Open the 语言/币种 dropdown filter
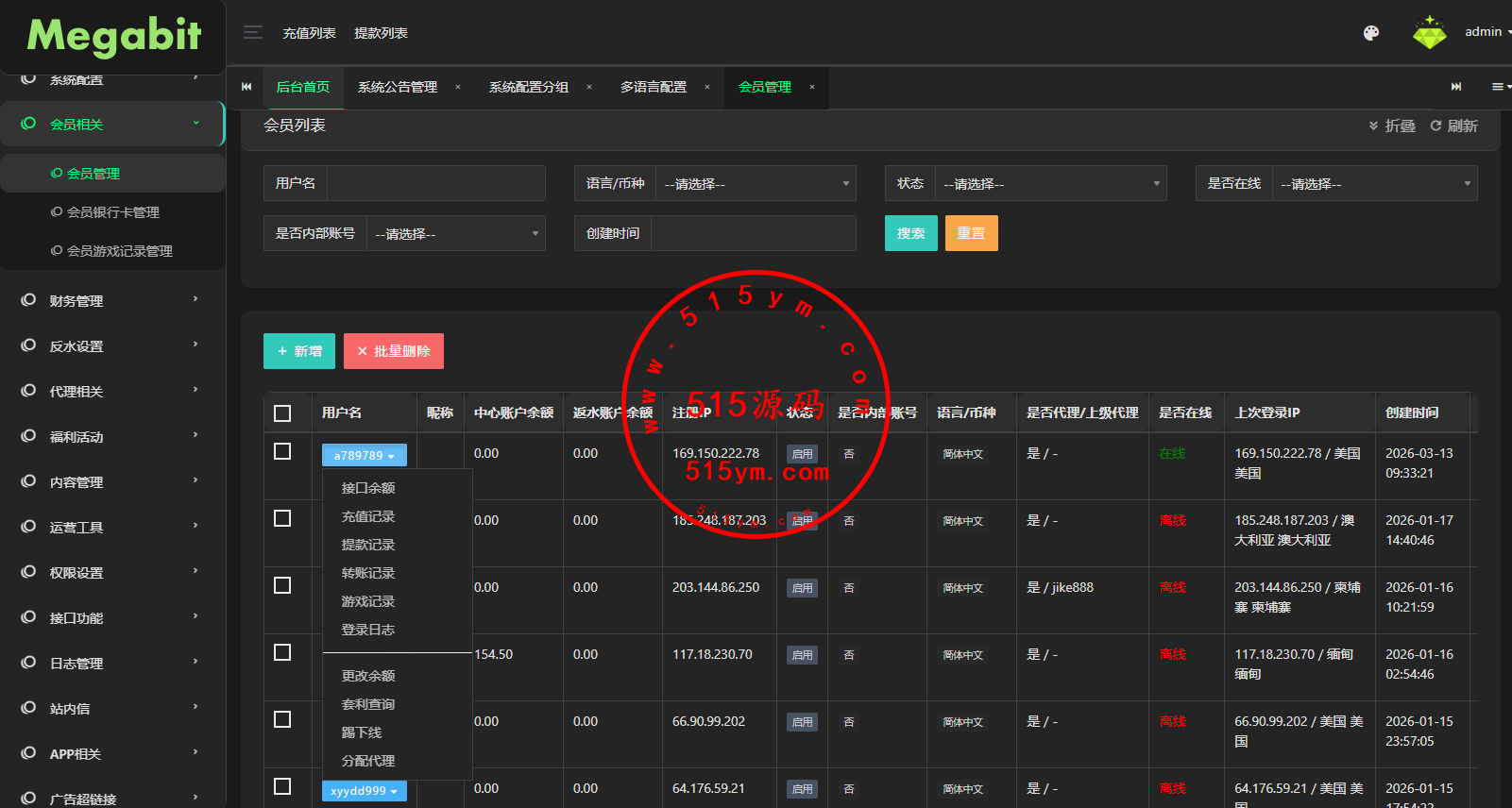Screen dimensions: 1512x808 tap(755, 184)
